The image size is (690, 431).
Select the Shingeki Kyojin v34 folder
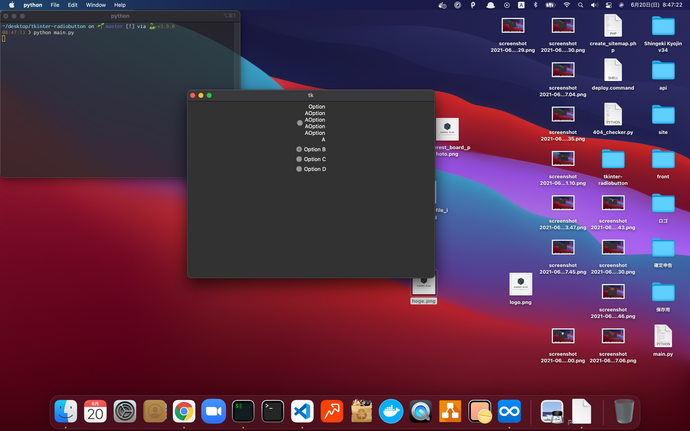[663, 33]
